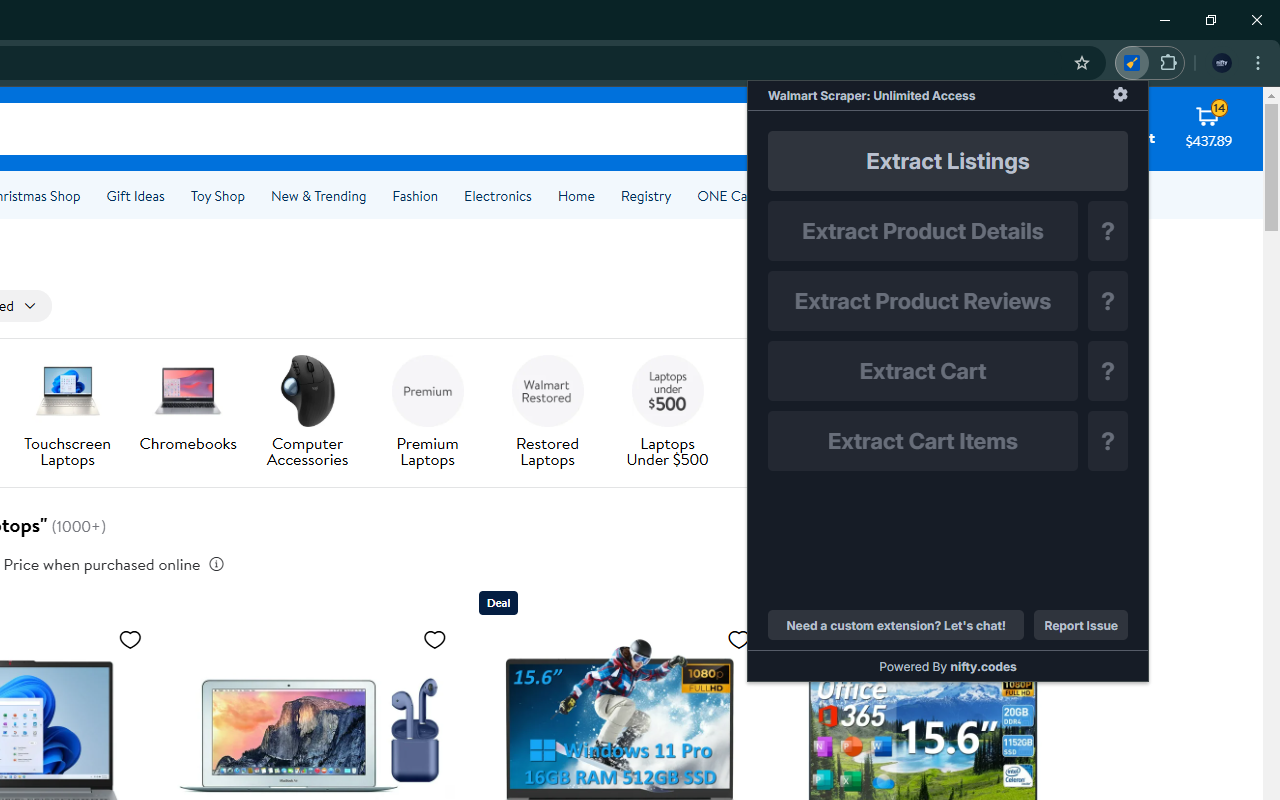Image resolution: width=1280 pixels, height=800 pixels.
Task: Bookmark this page with the star icon
Action: (1081, 62)
